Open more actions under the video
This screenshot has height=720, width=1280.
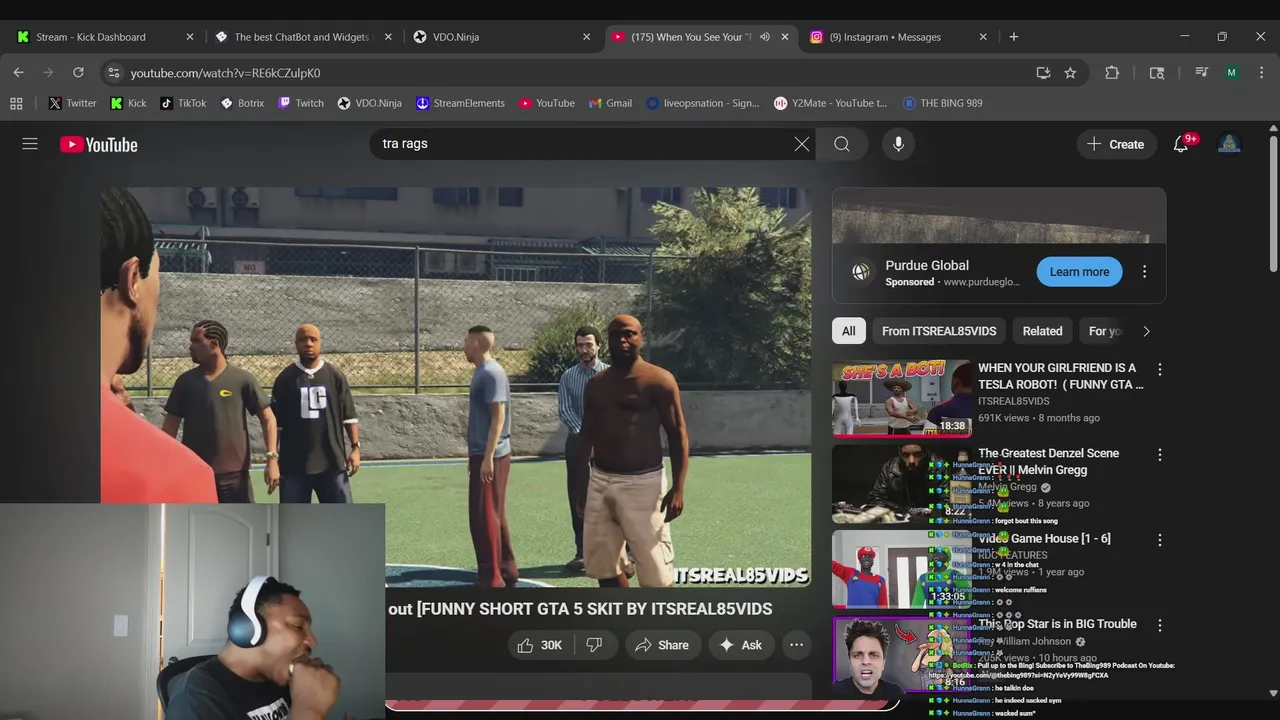tap(796, 645)
